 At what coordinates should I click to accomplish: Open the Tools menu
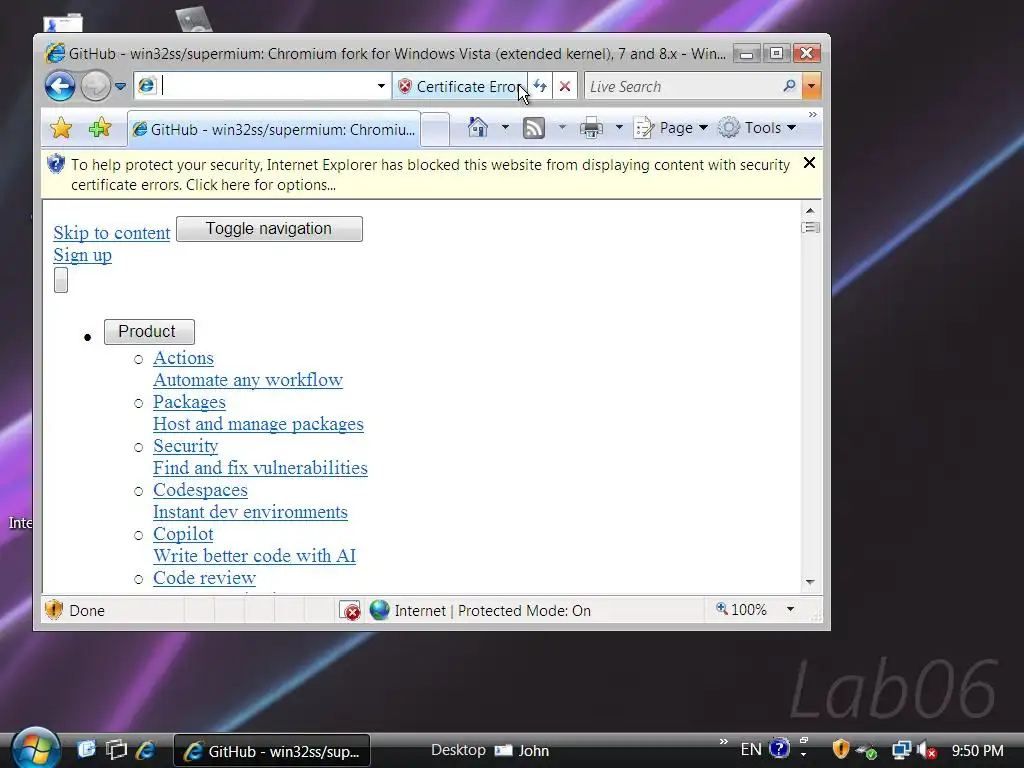758,128
